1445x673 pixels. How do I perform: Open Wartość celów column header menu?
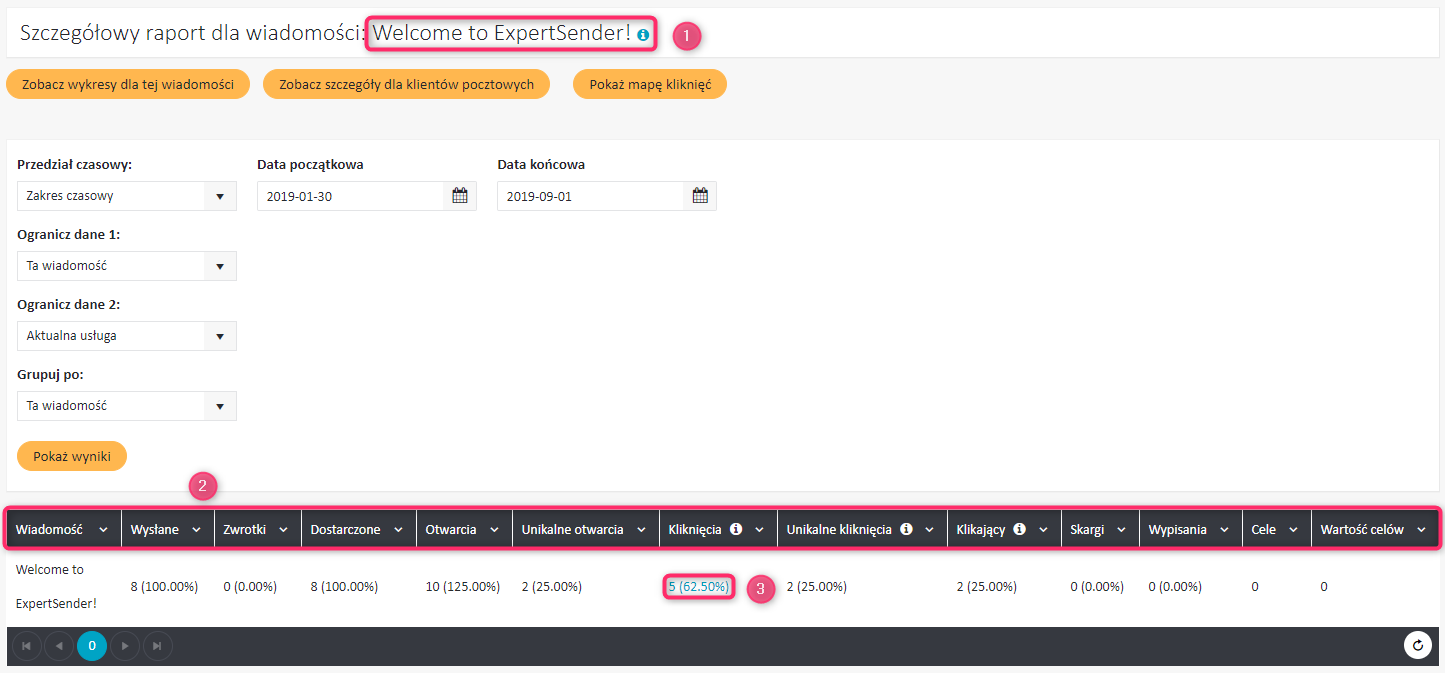1421,530
